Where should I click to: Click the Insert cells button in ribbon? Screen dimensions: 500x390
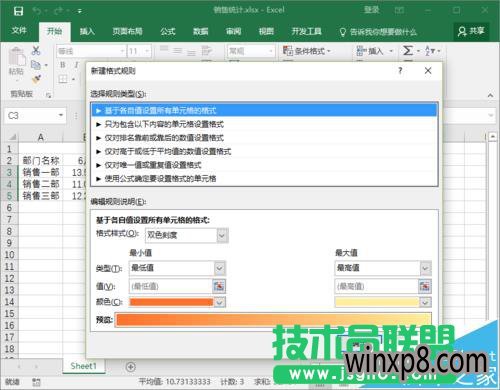(375, 51)
